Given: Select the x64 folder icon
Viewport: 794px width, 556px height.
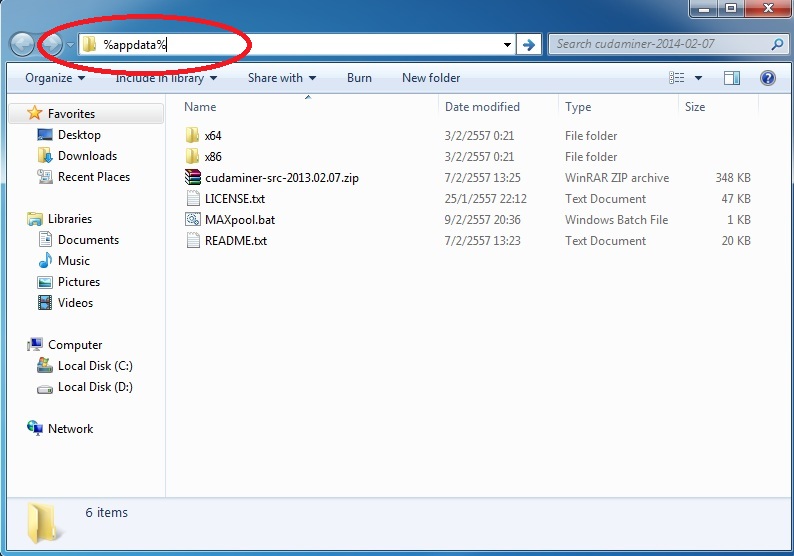Looking at the screenshot, I should (x=192, y=135).
